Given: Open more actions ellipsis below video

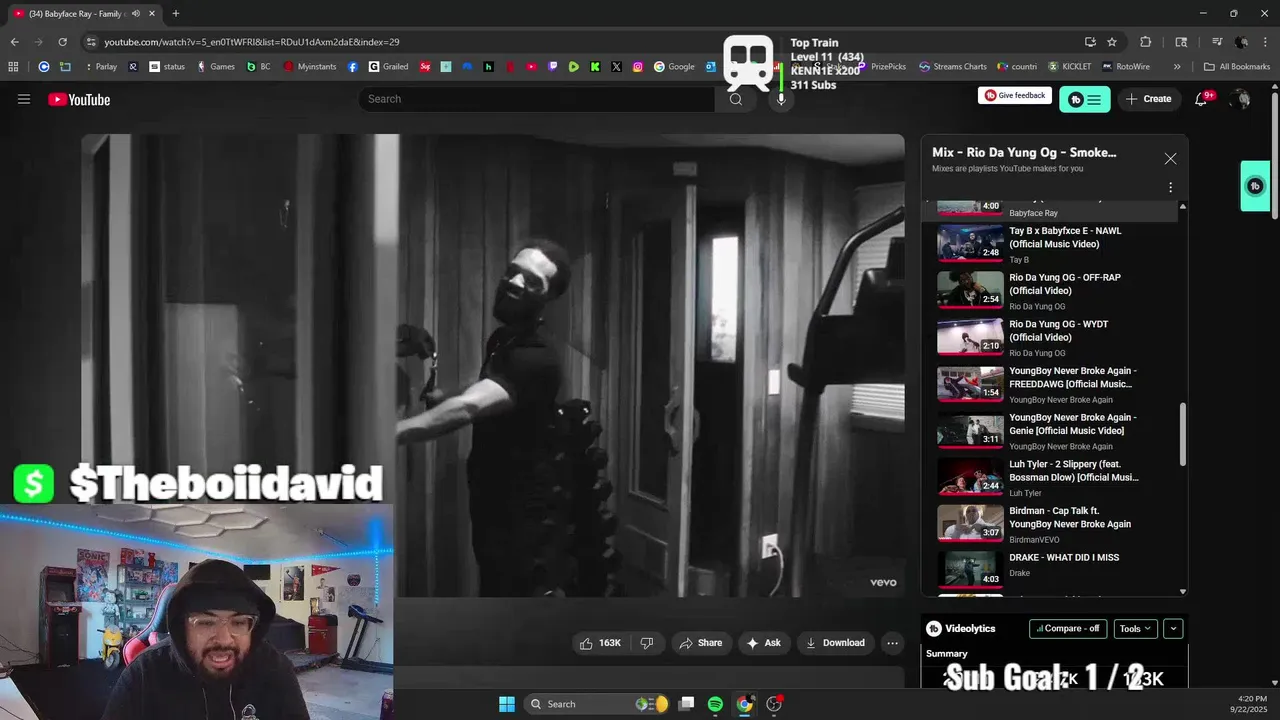Looking at the screenshot, I should [x=892, y=643].
